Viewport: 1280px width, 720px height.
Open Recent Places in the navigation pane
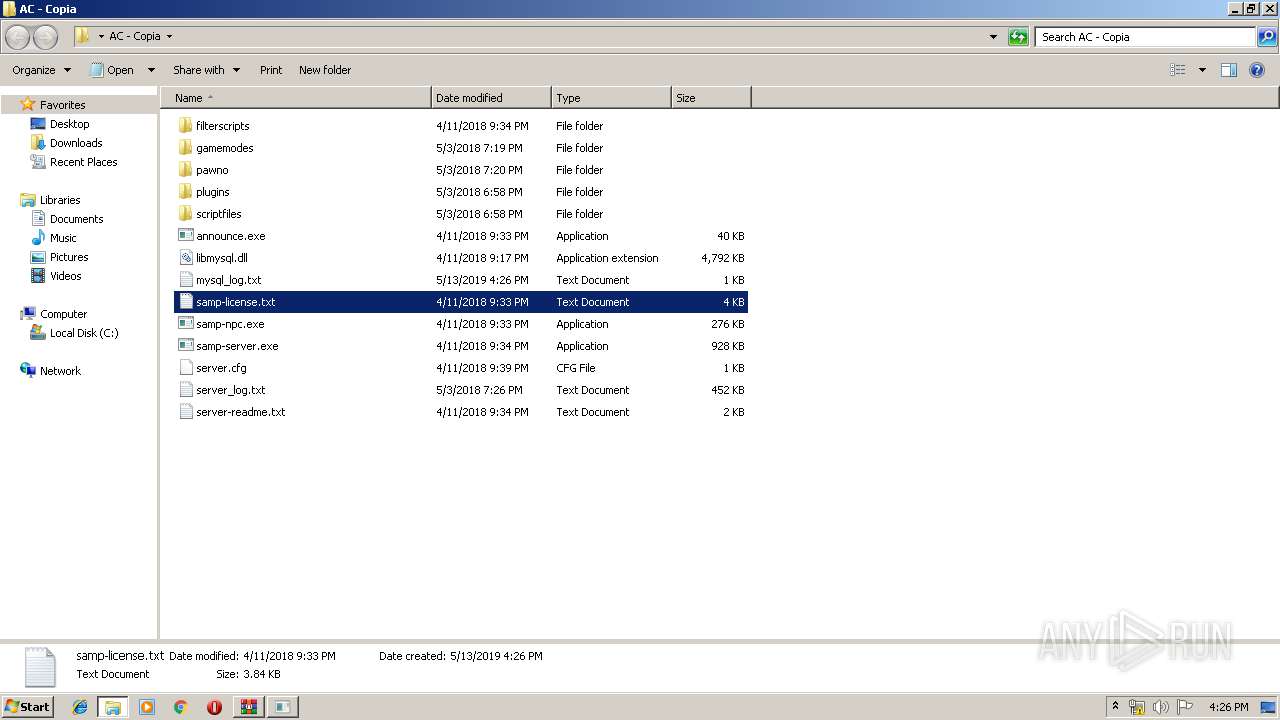click(83, 162)
